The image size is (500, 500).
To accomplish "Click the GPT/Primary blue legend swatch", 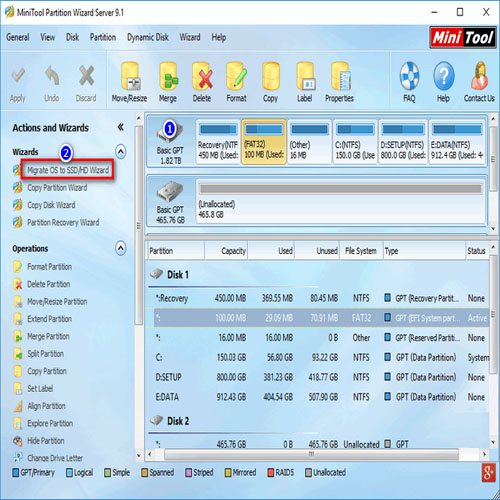I will point(16,473).
